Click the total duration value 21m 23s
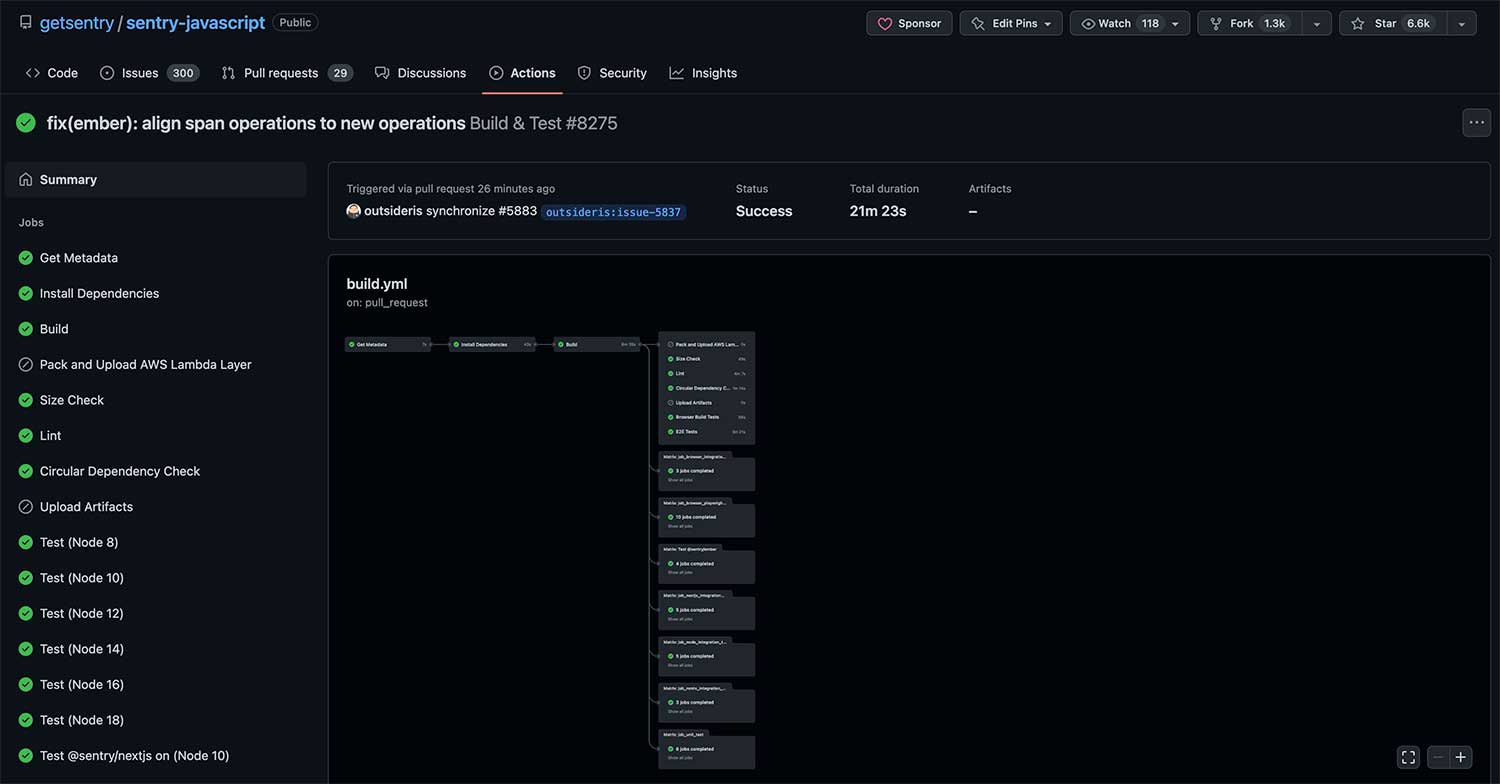Viewport: 1500px width, 784px height. [x=878, y=211]
